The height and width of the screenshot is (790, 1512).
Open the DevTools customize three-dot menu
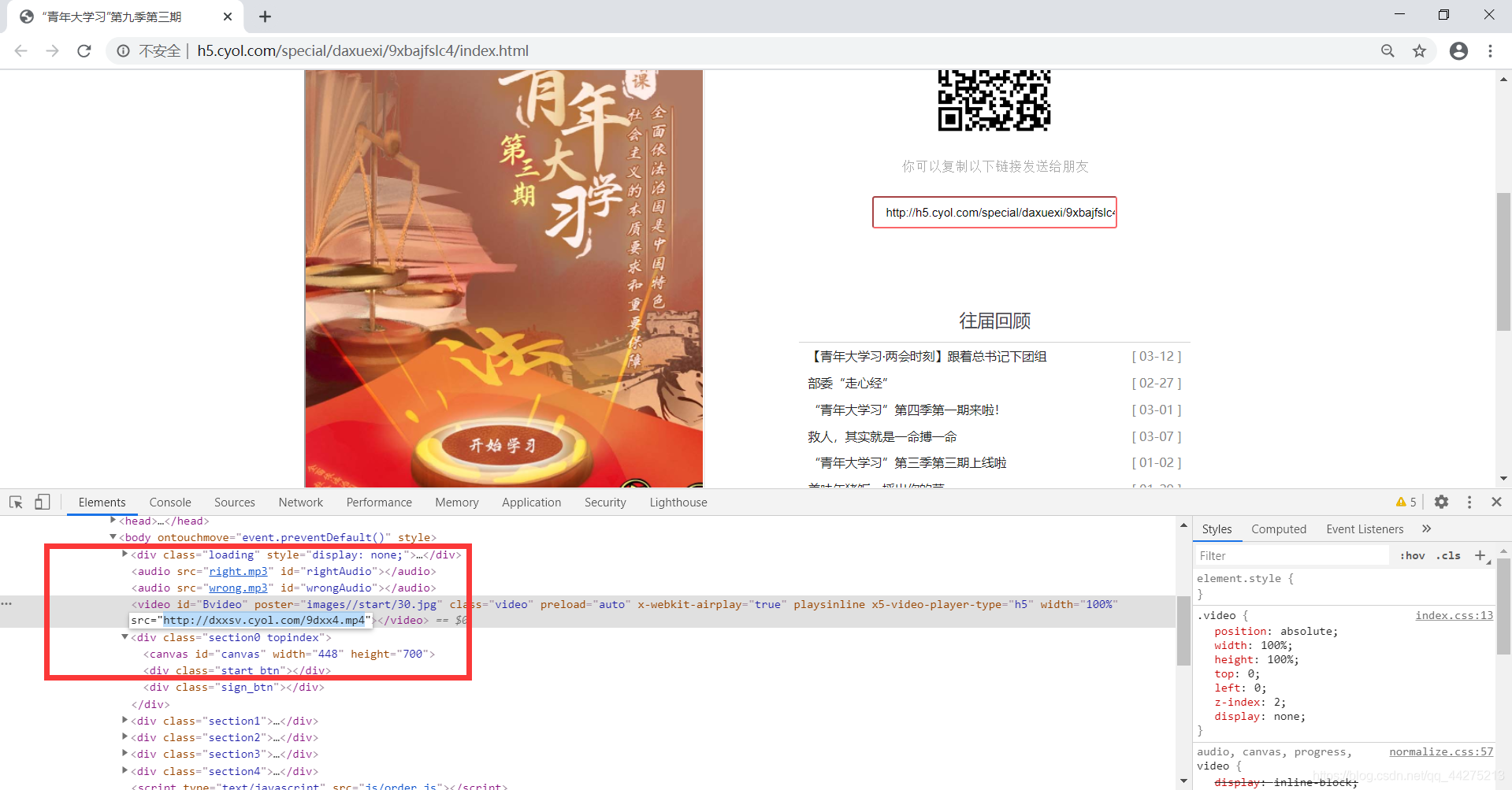(1469, 502)
